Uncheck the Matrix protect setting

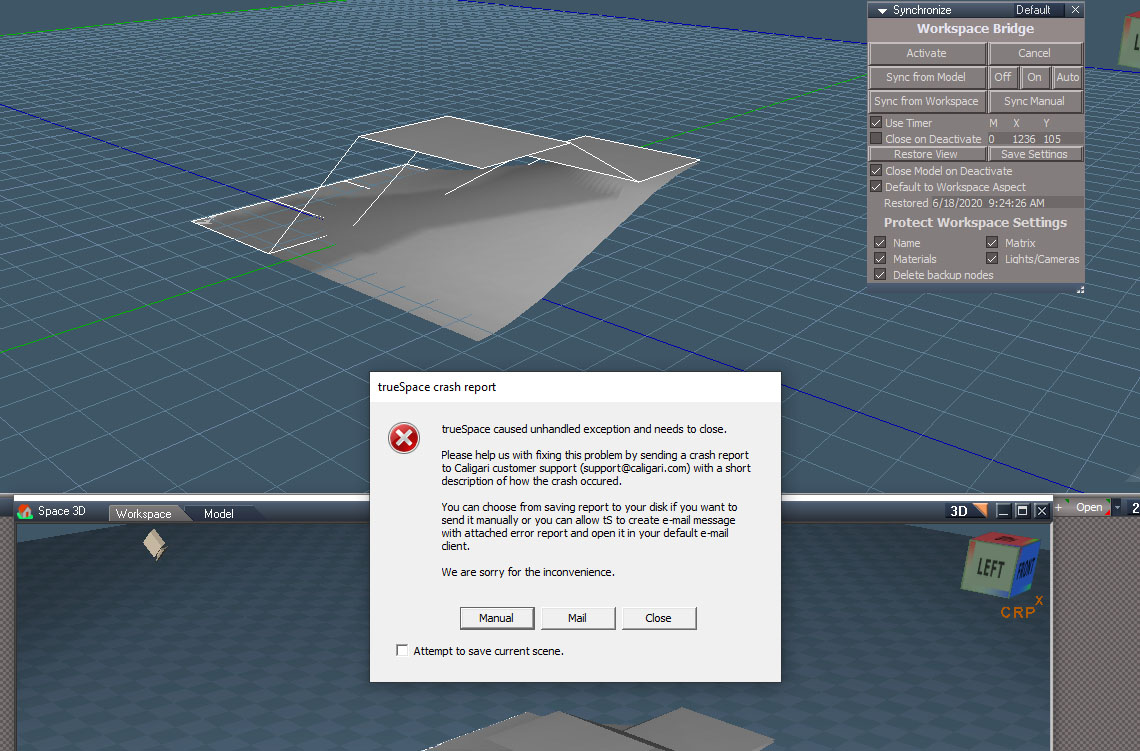coord(992,242)
